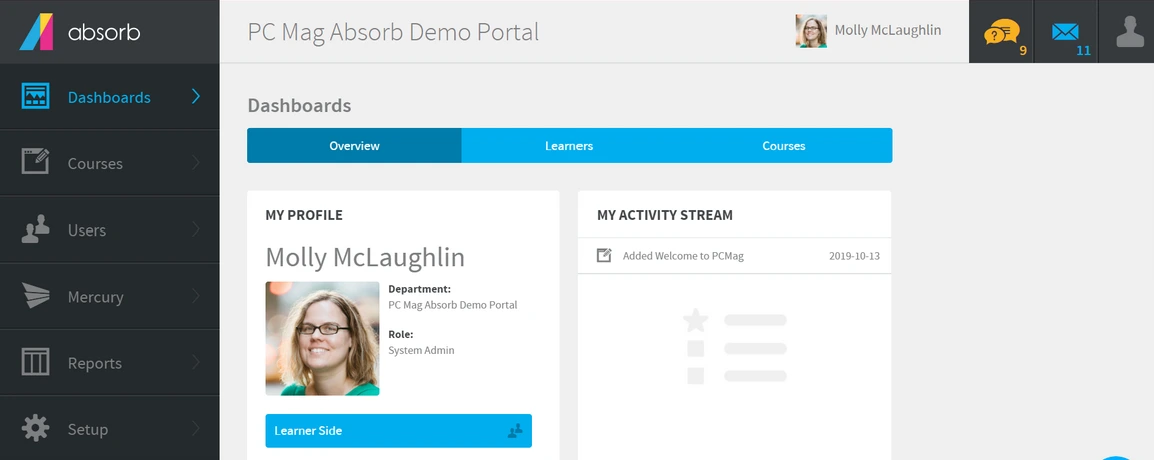The height and width of the screenshot is (460, 1154).
Task: Click the Mercury paper-plane icon
Action: [x=35, y=296]
